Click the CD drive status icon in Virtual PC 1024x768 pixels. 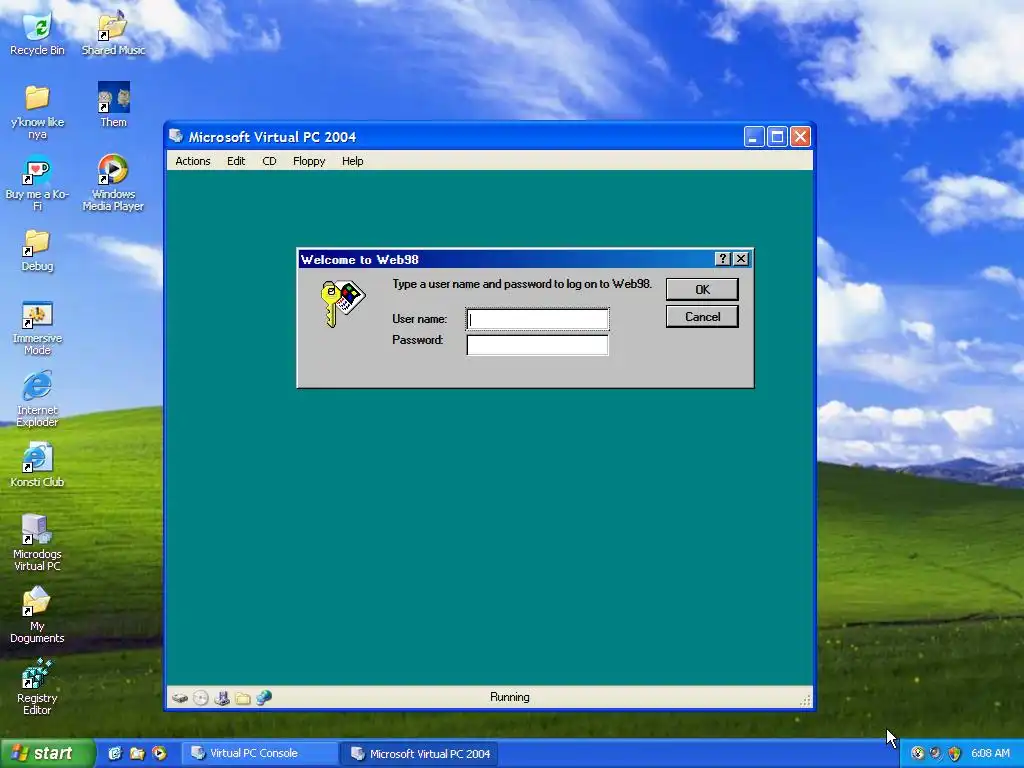click(200, 698)
